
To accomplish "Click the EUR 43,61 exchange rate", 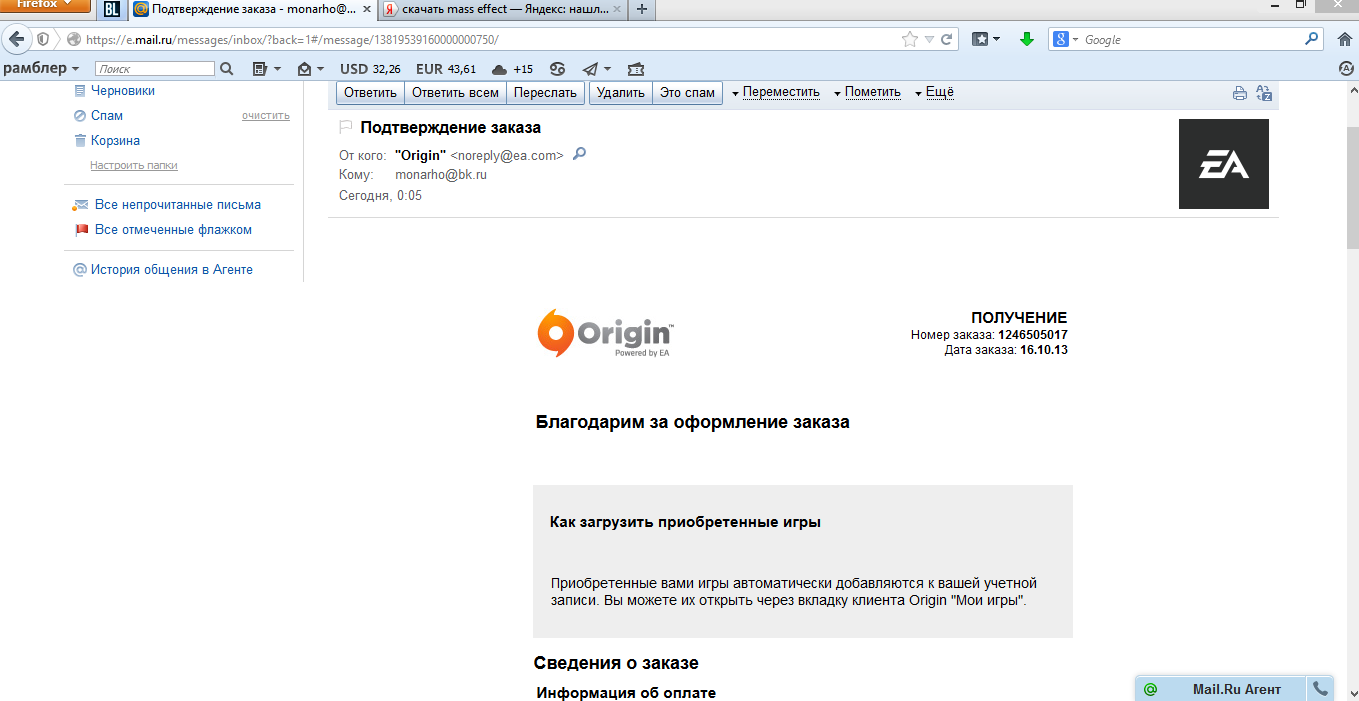I will click(446, 69).
